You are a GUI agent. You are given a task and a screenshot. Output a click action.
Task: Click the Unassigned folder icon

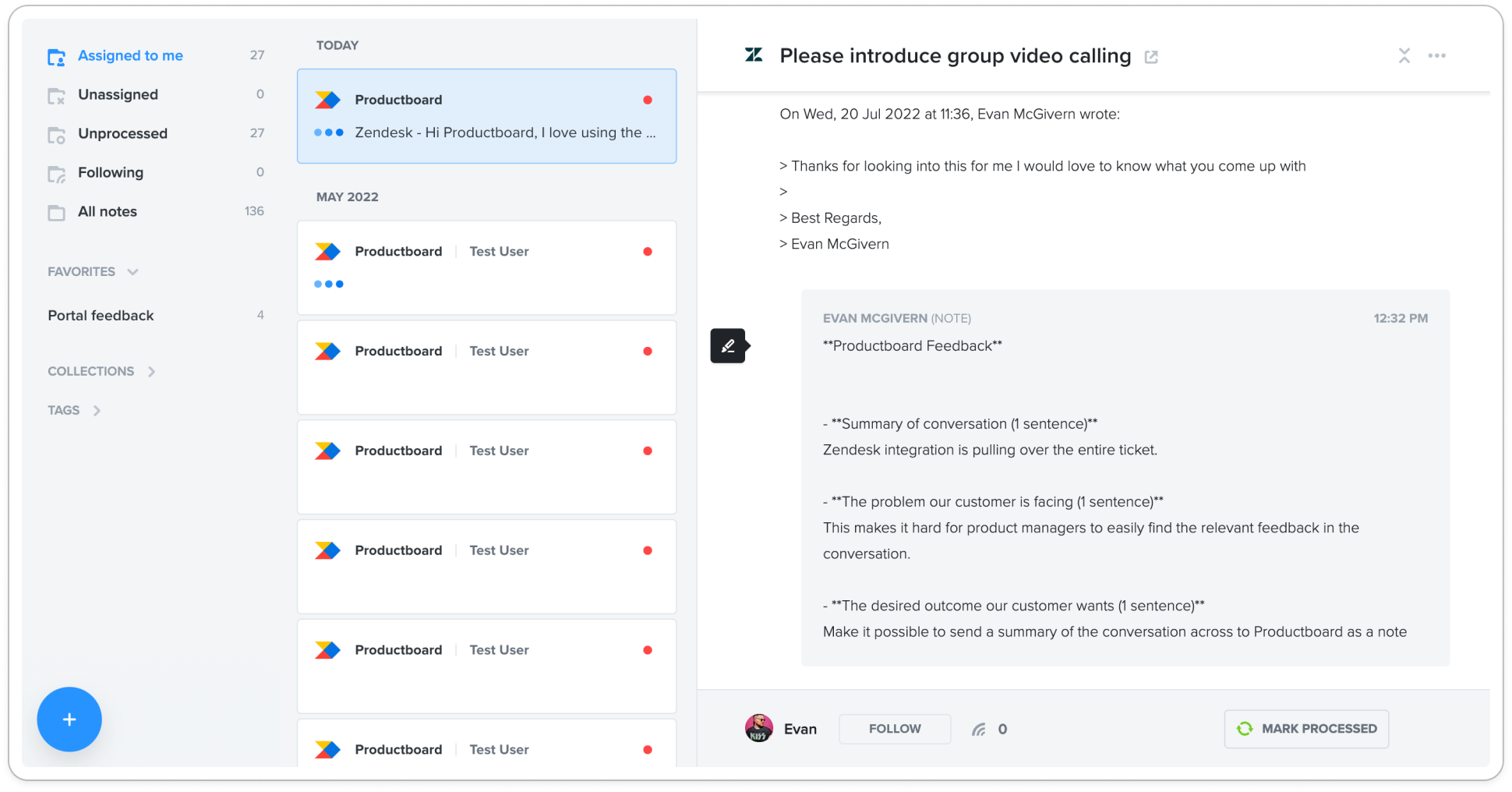coord(56,96)
